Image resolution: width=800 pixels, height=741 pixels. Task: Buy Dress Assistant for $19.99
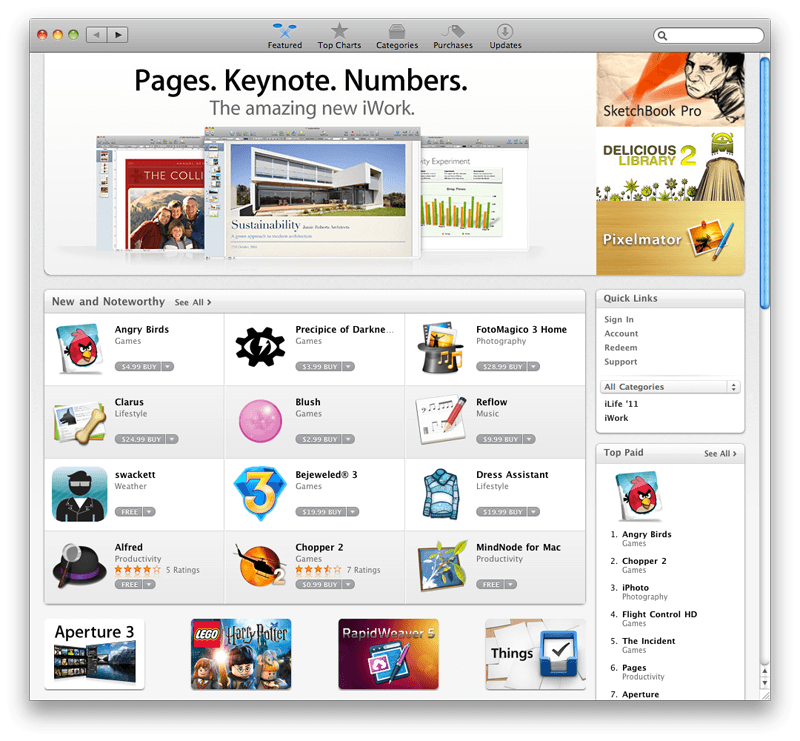tap(502, 512)
